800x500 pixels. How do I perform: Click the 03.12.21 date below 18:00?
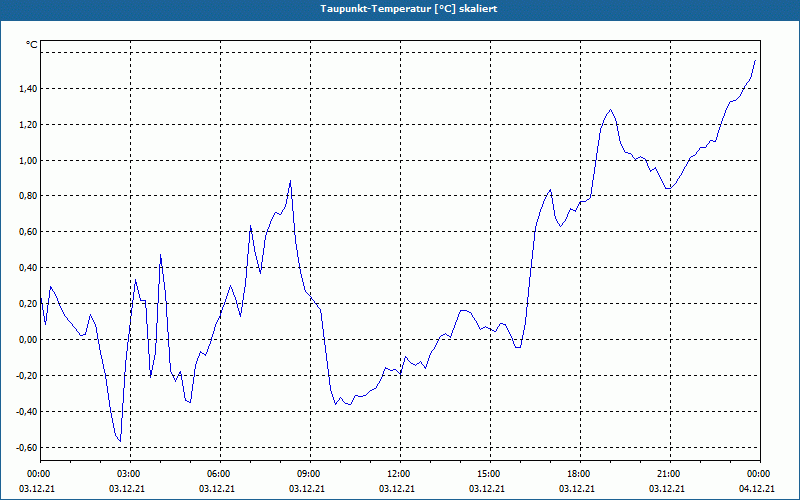[x=577, y=489]
